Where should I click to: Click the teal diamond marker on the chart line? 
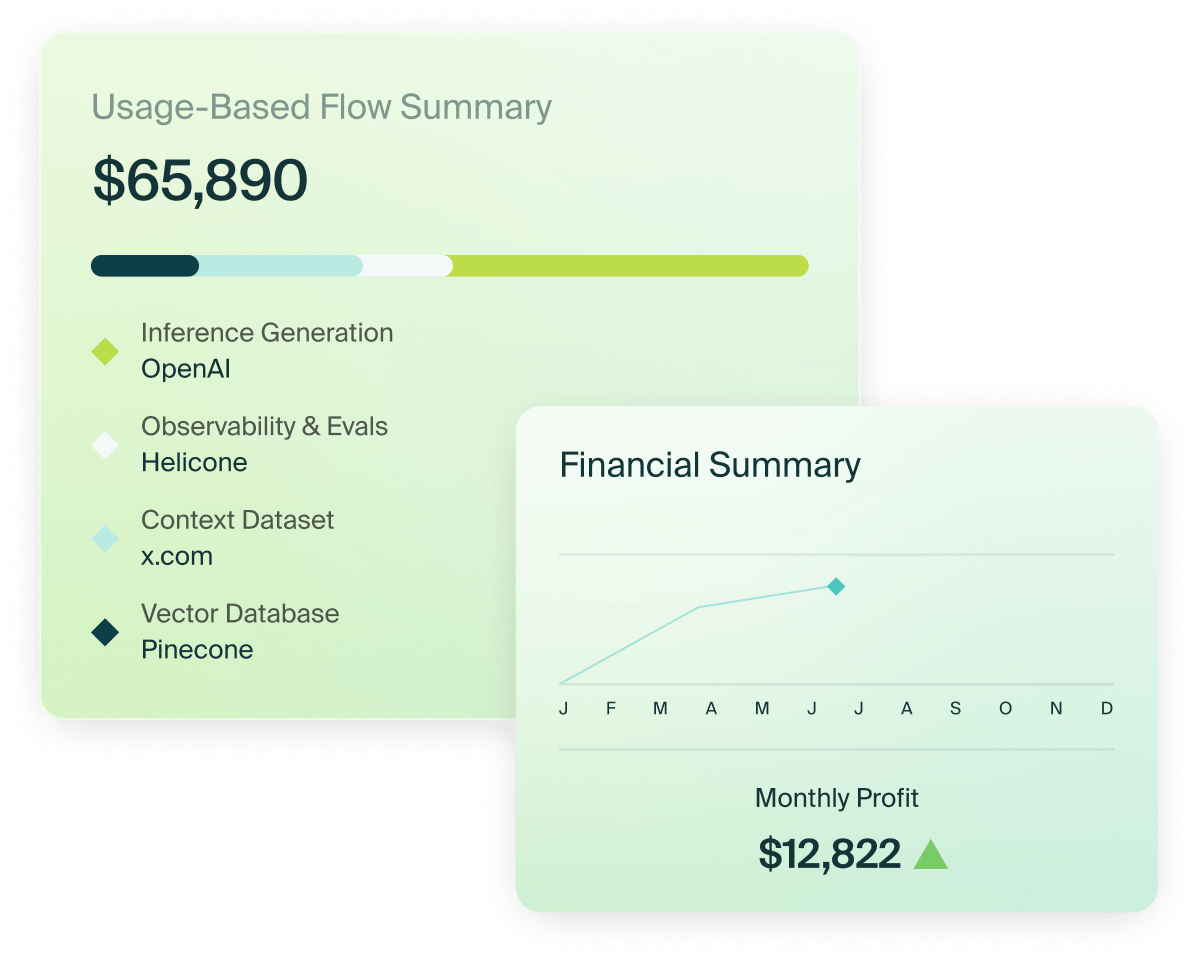click(x=836, y=586)
